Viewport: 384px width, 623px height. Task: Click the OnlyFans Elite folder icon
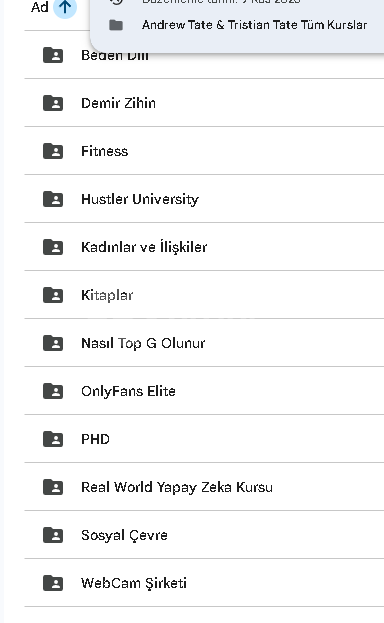click(x=53, y=391)
